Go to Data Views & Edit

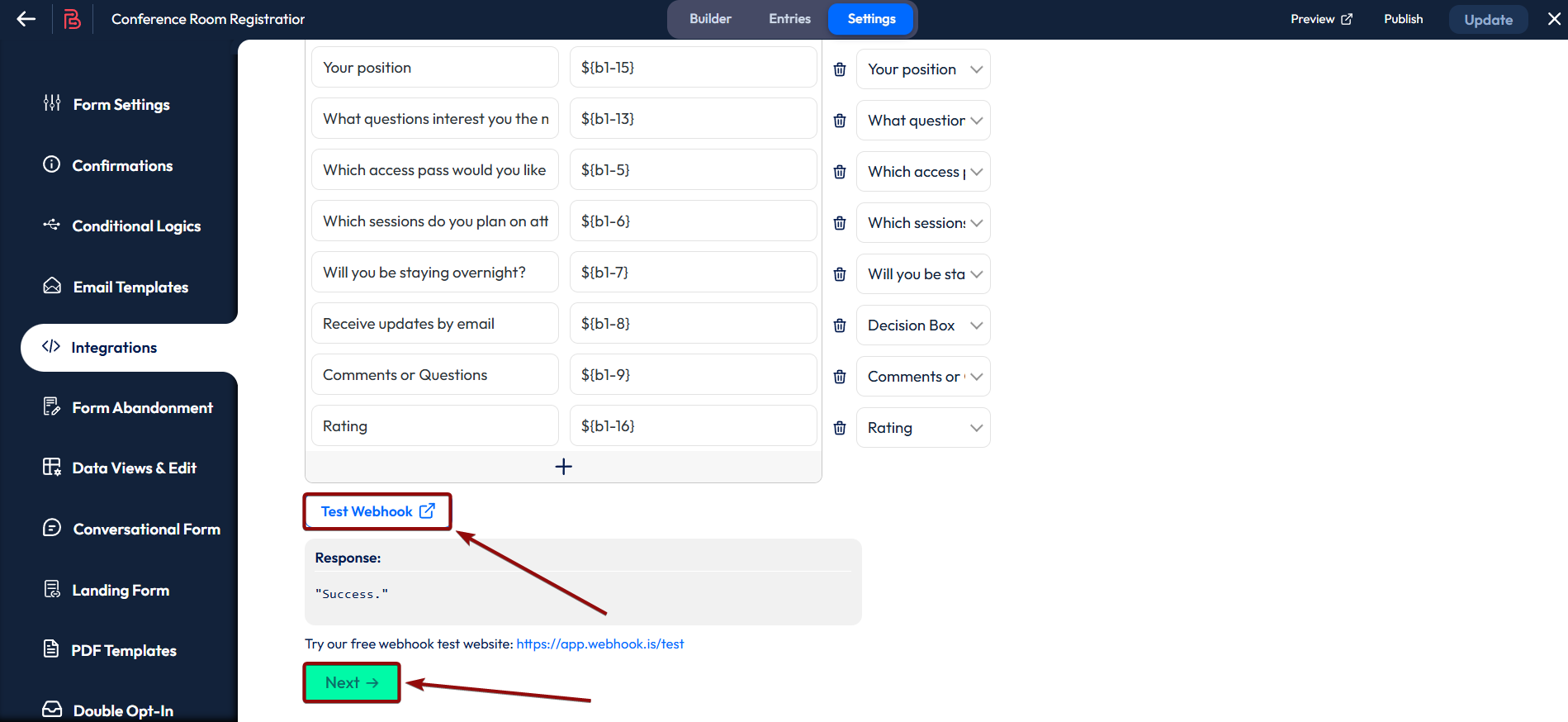134,468
